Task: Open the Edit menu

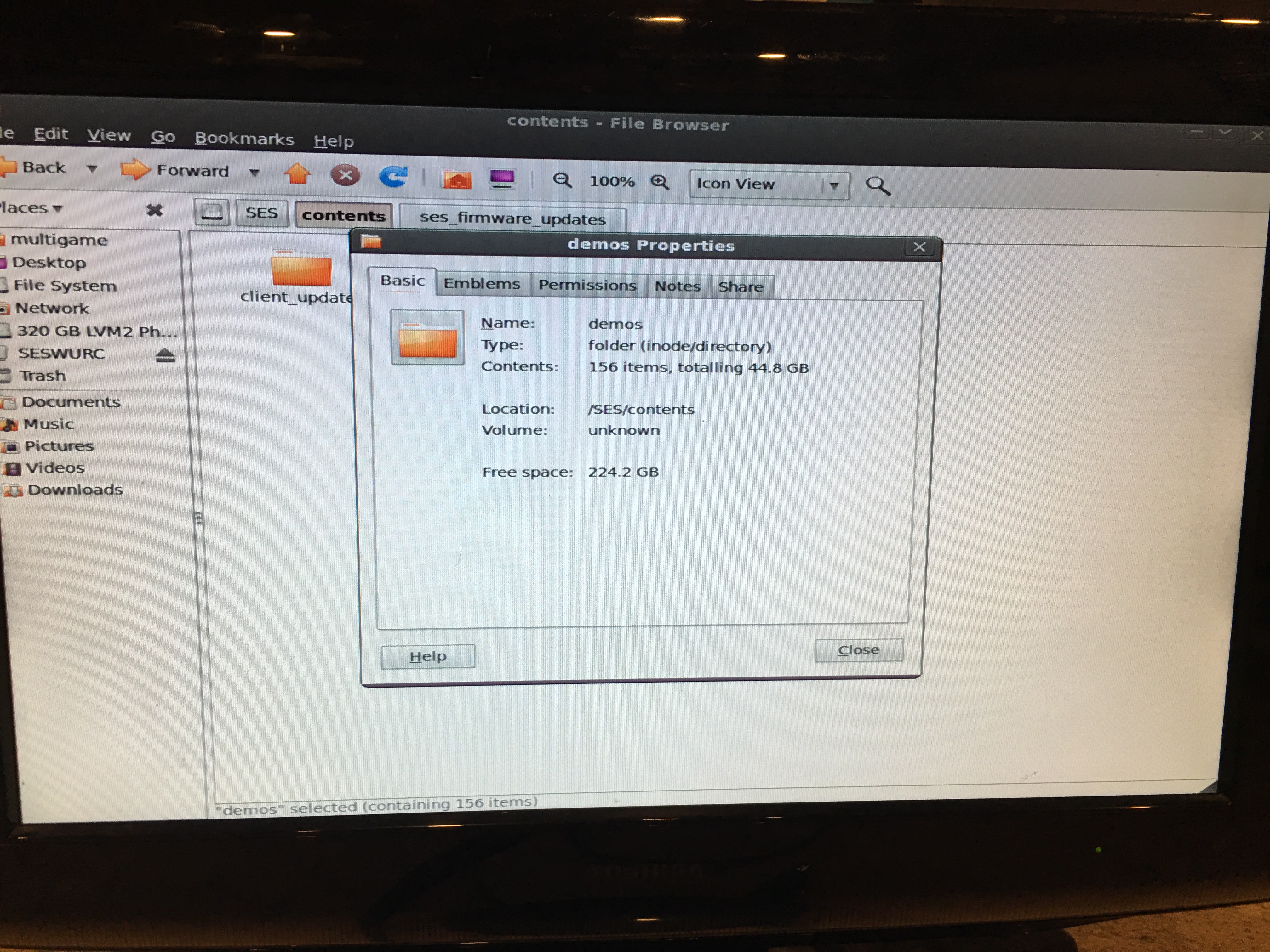Action: (51, 134)
